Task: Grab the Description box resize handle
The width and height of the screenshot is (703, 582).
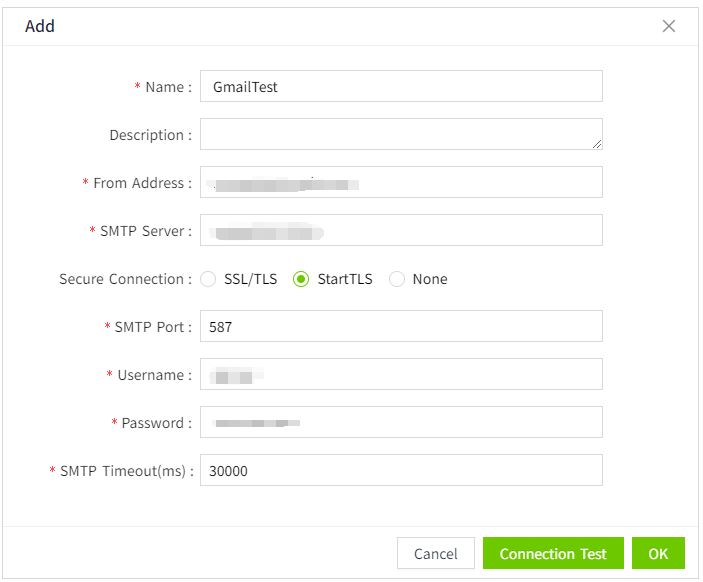Action: click(597, 144)
